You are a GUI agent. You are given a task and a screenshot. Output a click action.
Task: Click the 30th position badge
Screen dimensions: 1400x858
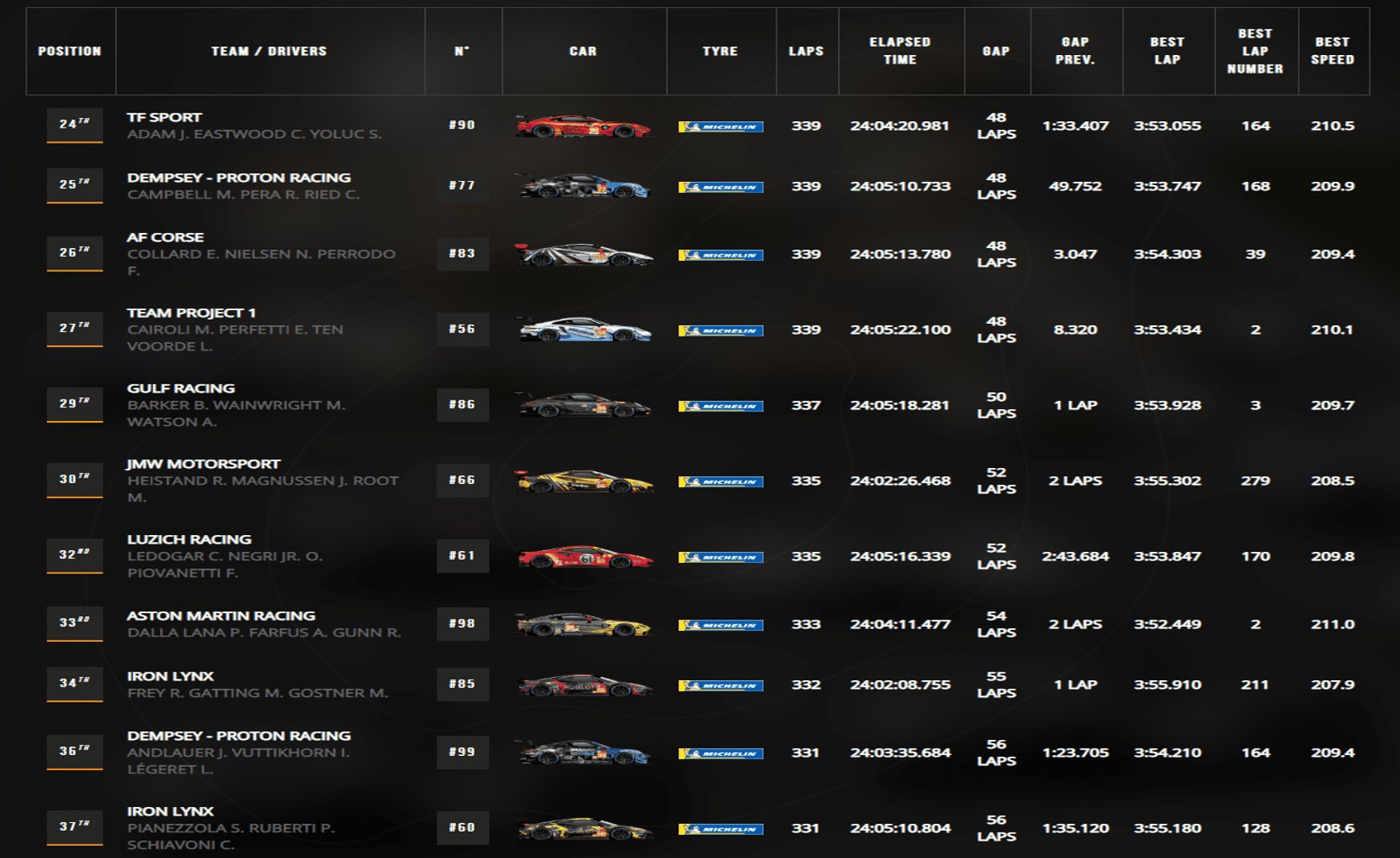(x=74, y=480)
